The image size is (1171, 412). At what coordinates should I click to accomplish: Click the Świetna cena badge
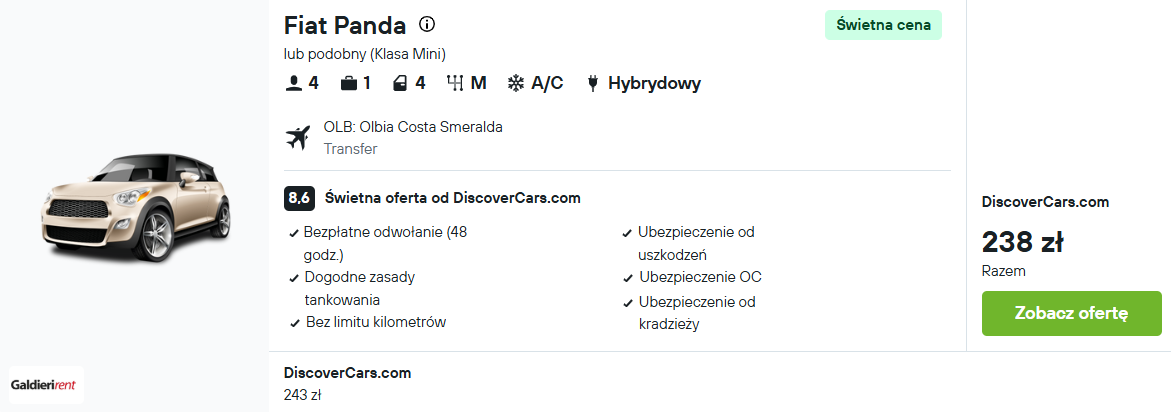883,25
